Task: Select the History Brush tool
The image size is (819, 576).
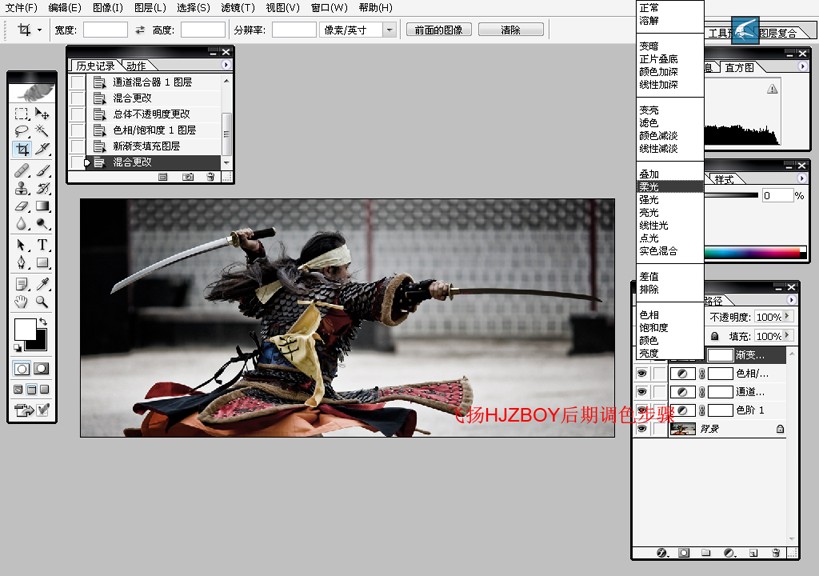Action: pyautogui.click(x=42, y=188)
